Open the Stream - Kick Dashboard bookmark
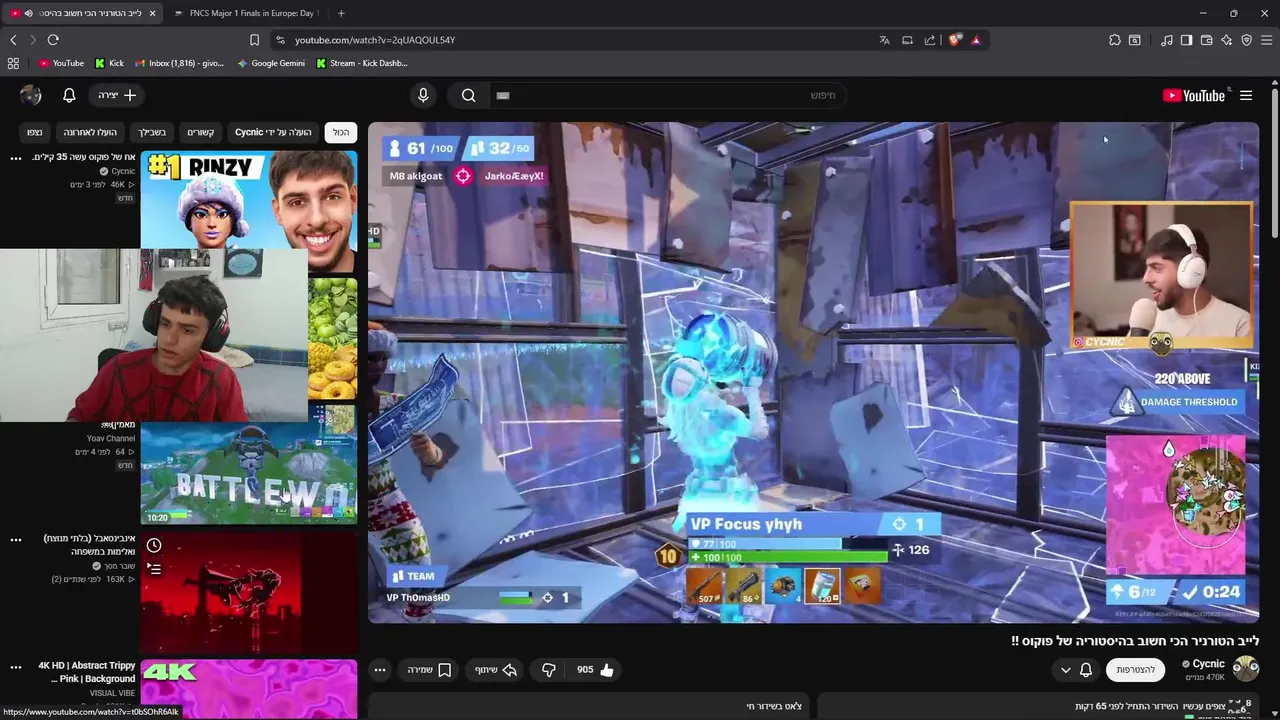The width and height of the screenshot is (1280, 720). click(x=362, y=63)
